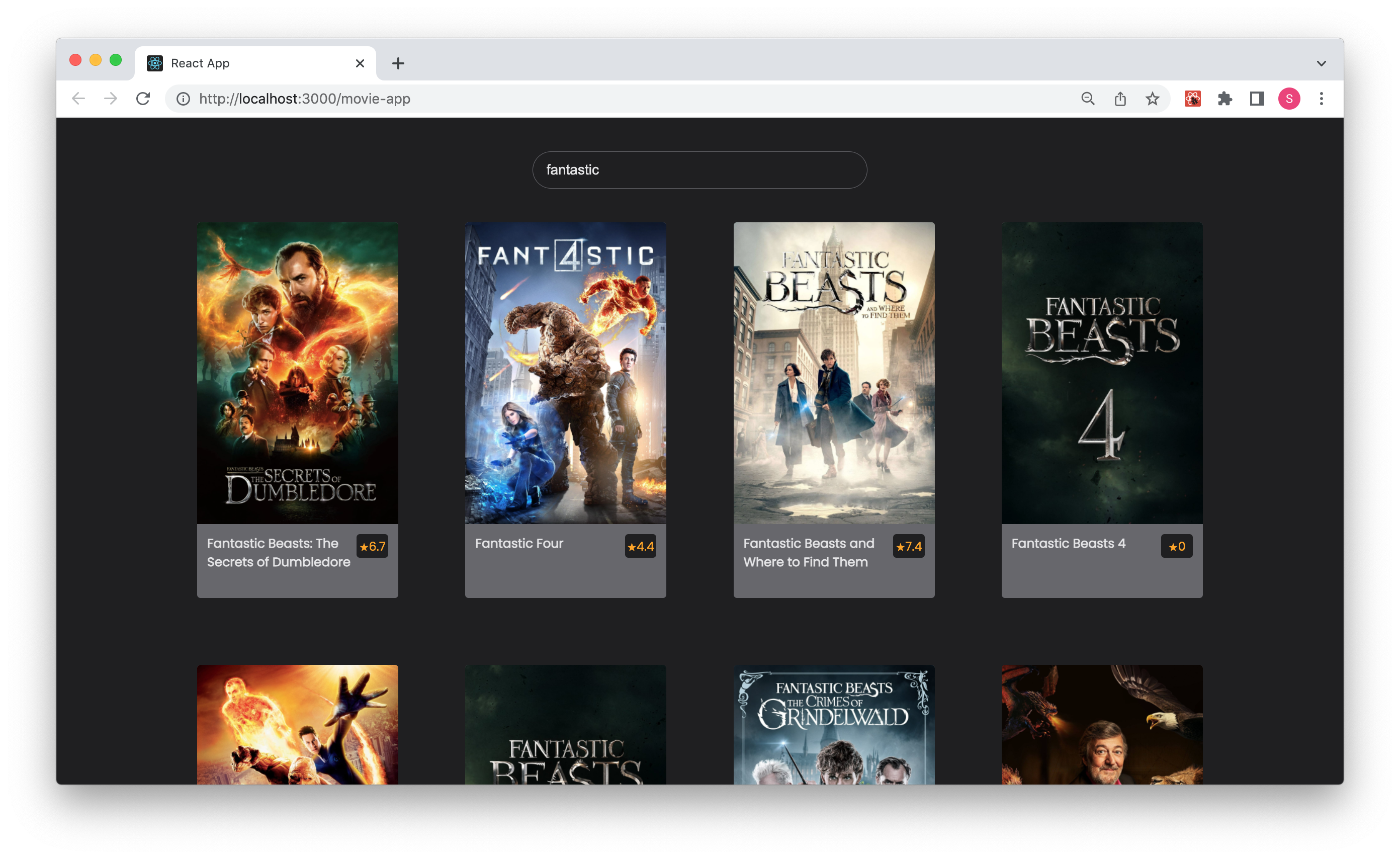
Task: Select the React App tab
Action: tap(255, 63)
